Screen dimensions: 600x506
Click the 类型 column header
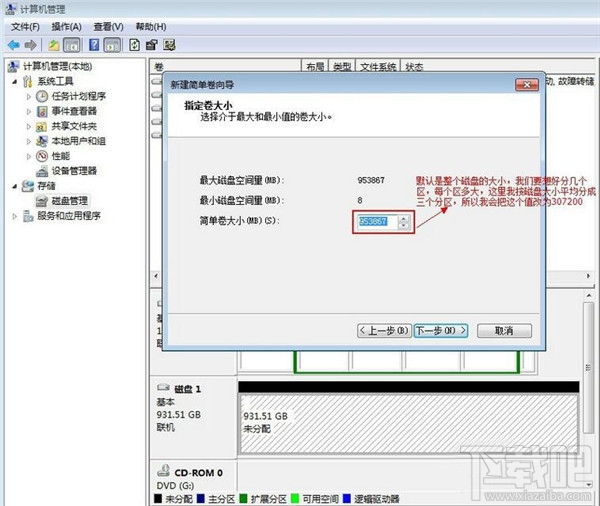click(x=342, y=67)
